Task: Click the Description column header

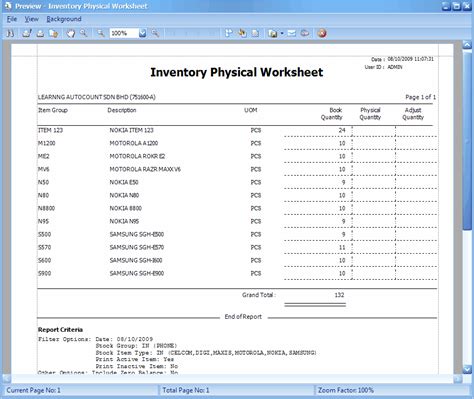Action: 122,110
